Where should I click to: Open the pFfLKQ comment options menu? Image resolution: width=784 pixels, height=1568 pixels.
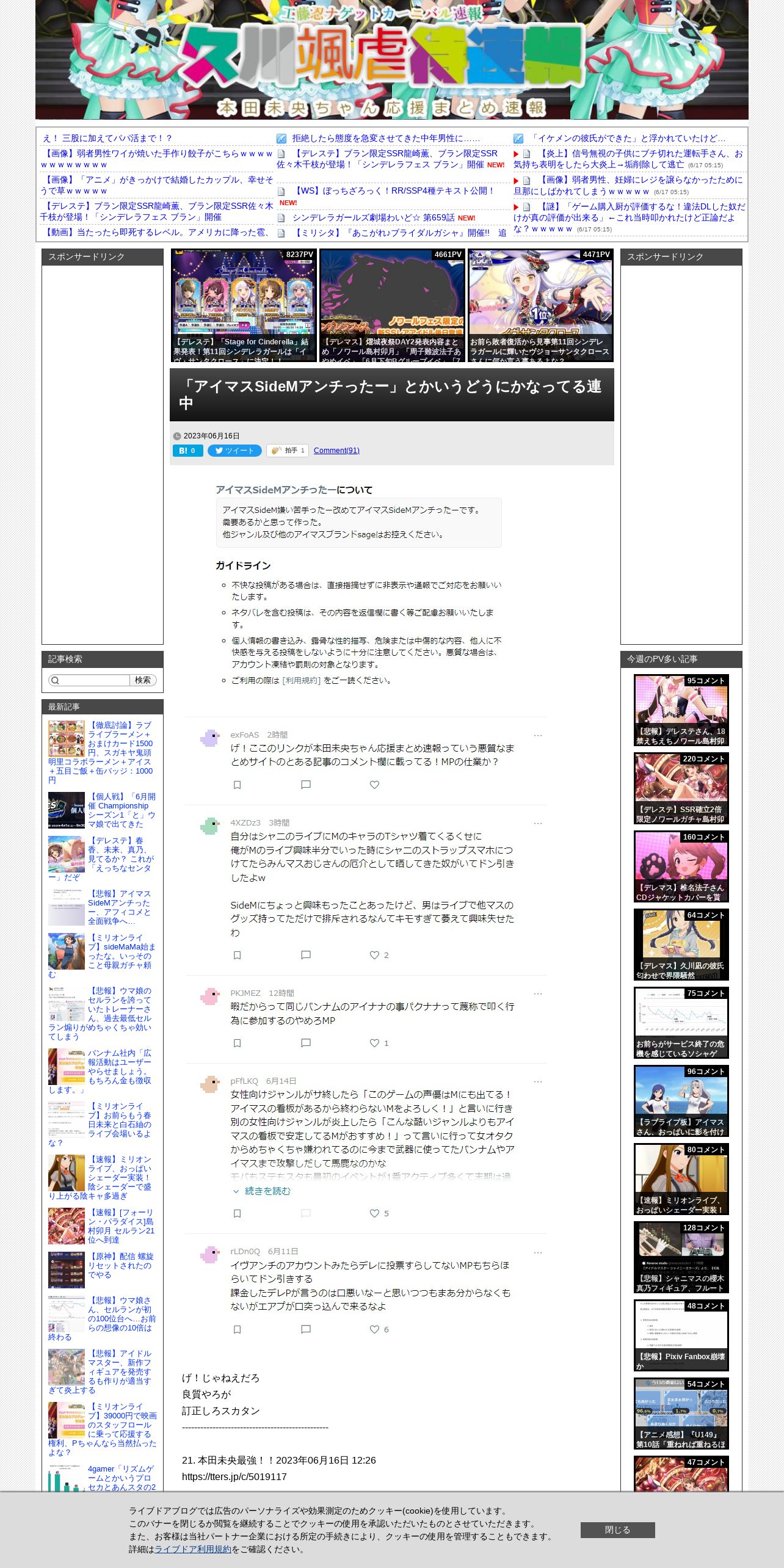tap(537, 1082)
